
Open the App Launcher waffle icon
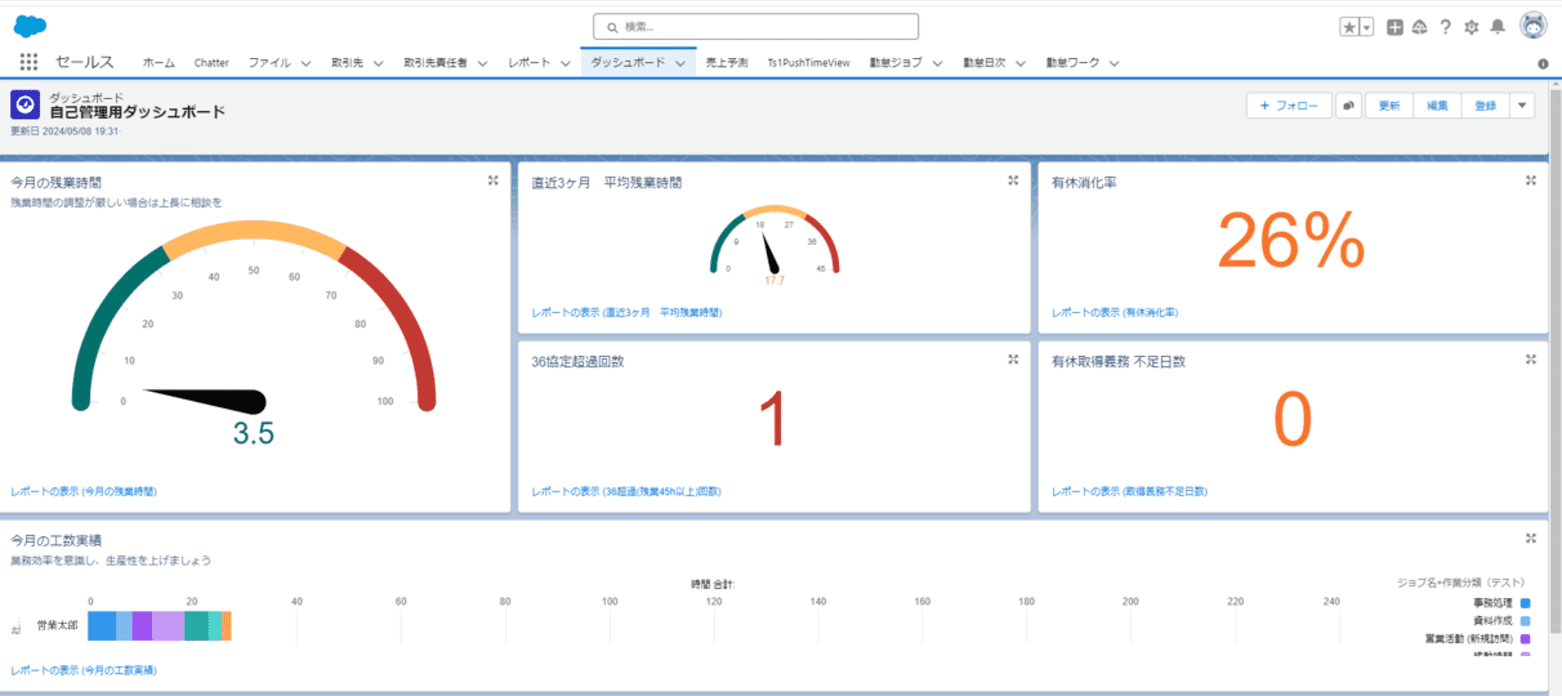pos(28,61)
